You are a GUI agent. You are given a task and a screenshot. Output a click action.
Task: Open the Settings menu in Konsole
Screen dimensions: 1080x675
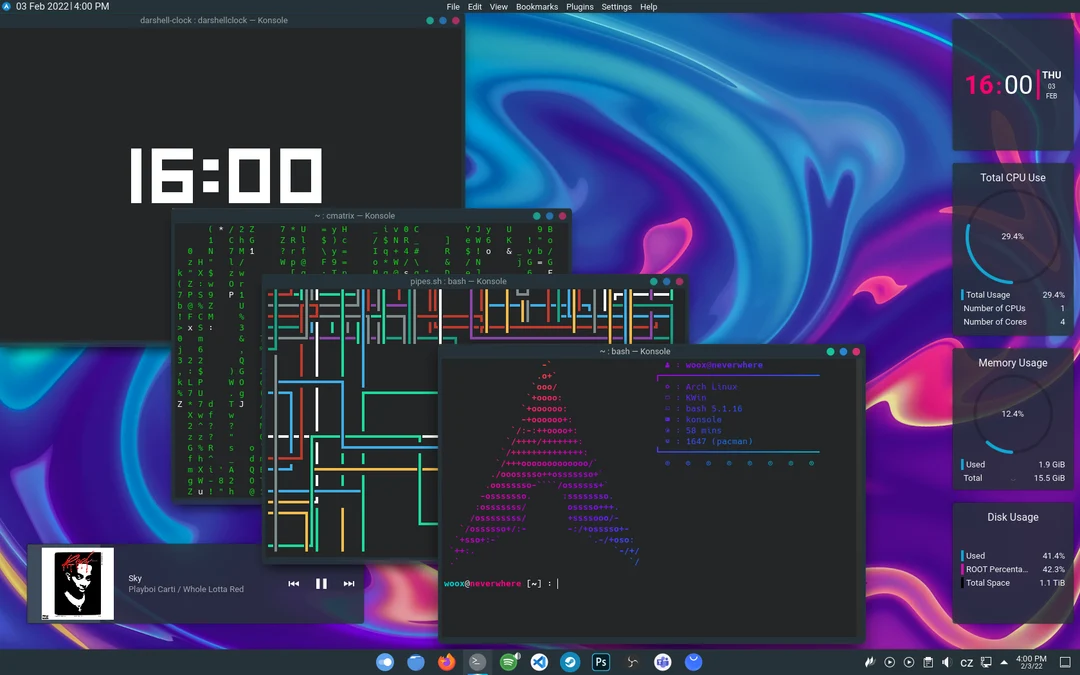click(616, 7)
